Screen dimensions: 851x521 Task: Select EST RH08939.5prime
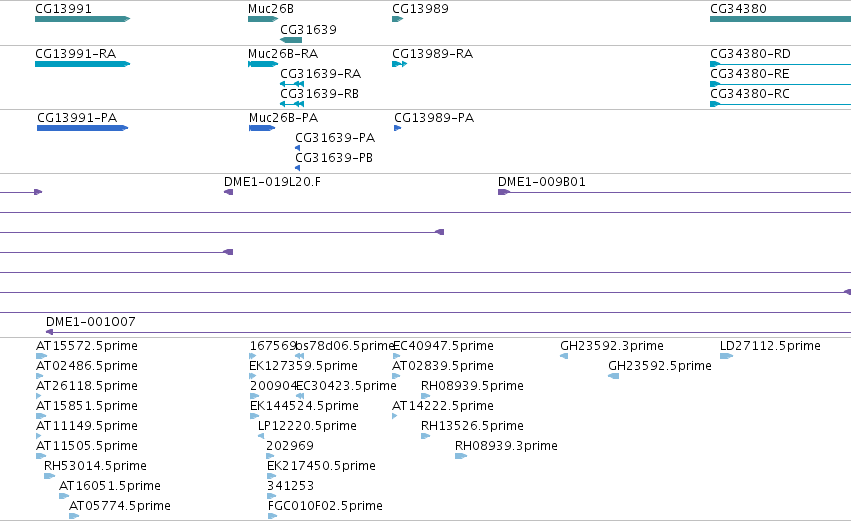tap(472, 386)
